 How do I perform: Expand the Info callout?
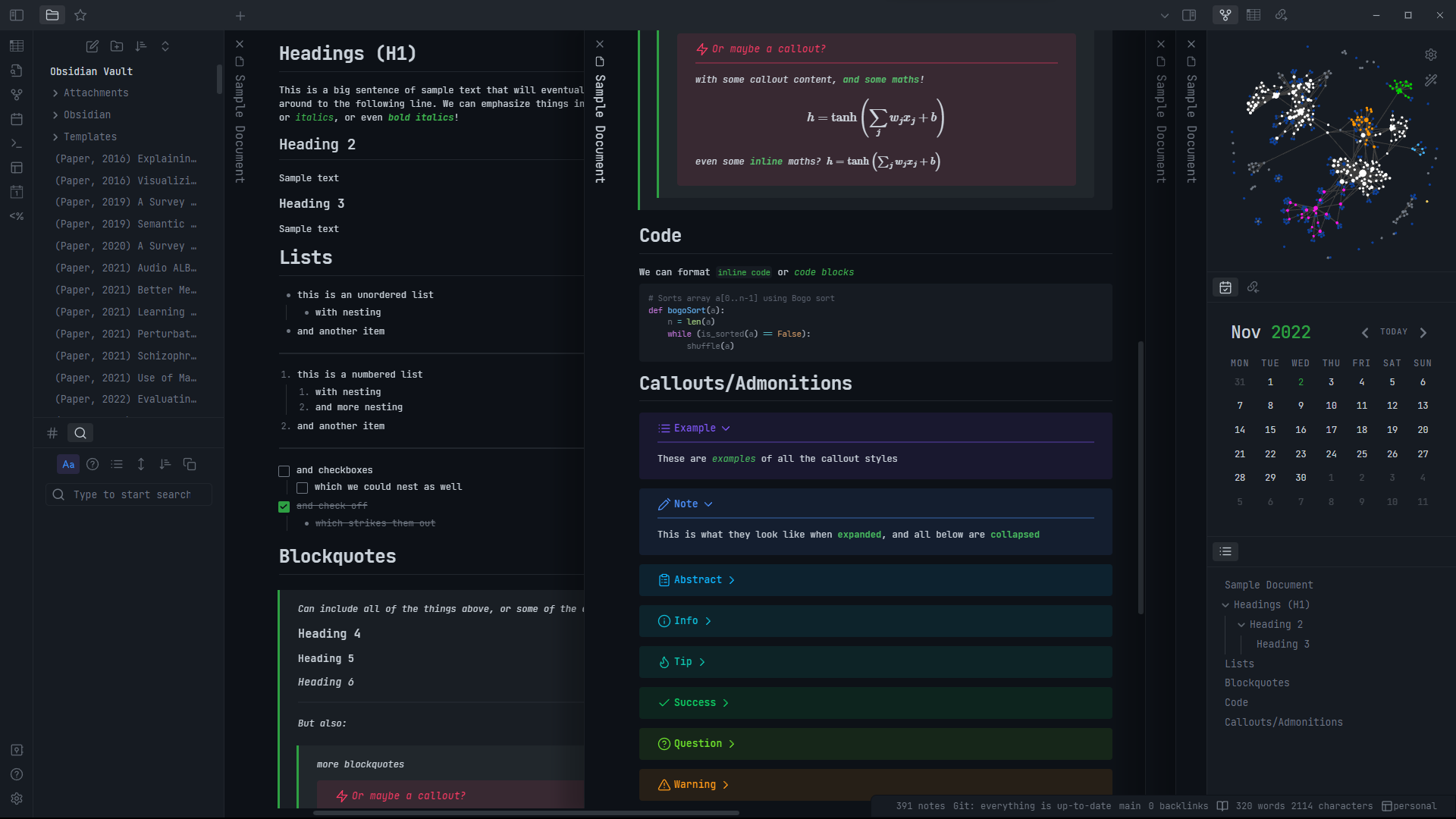click(708, 621)
